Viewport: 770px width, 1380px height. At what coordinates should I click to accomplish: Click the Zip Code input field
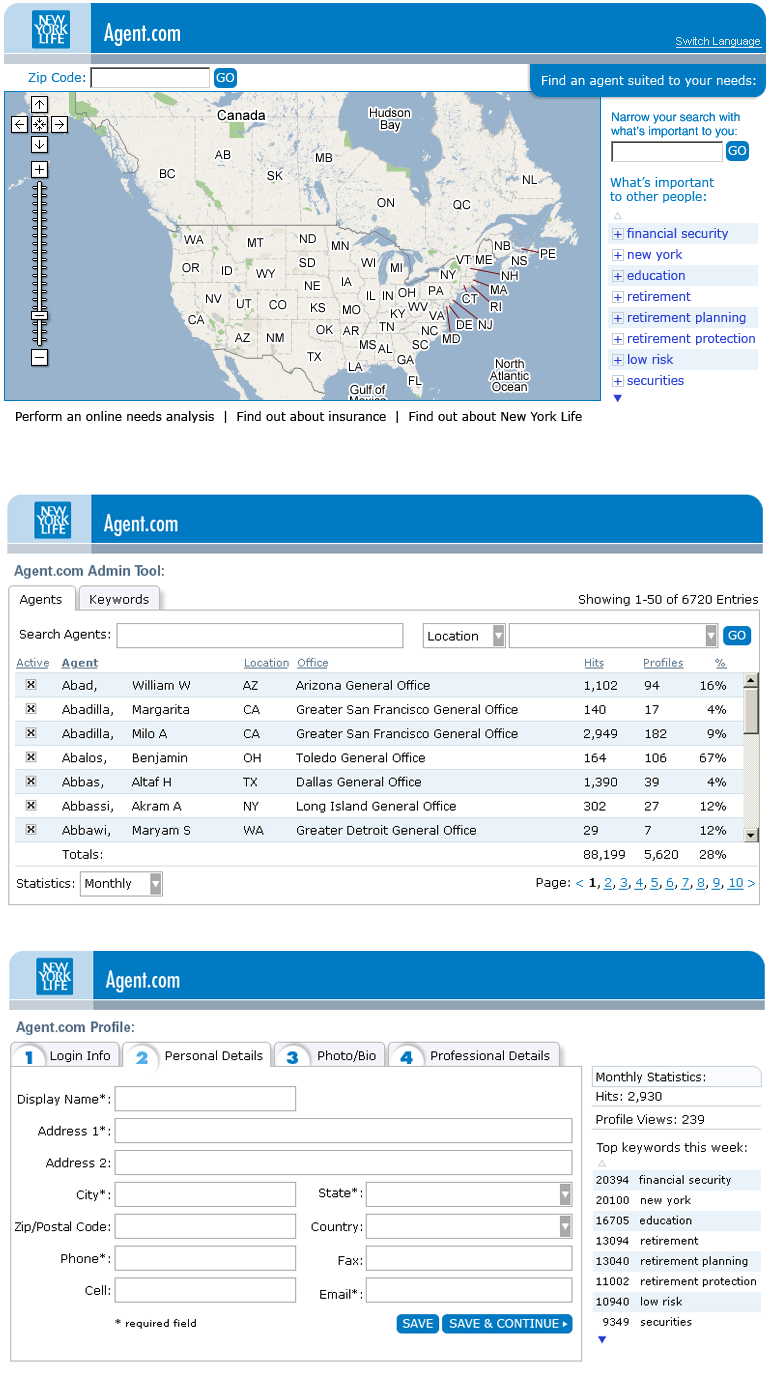[150, 78]
